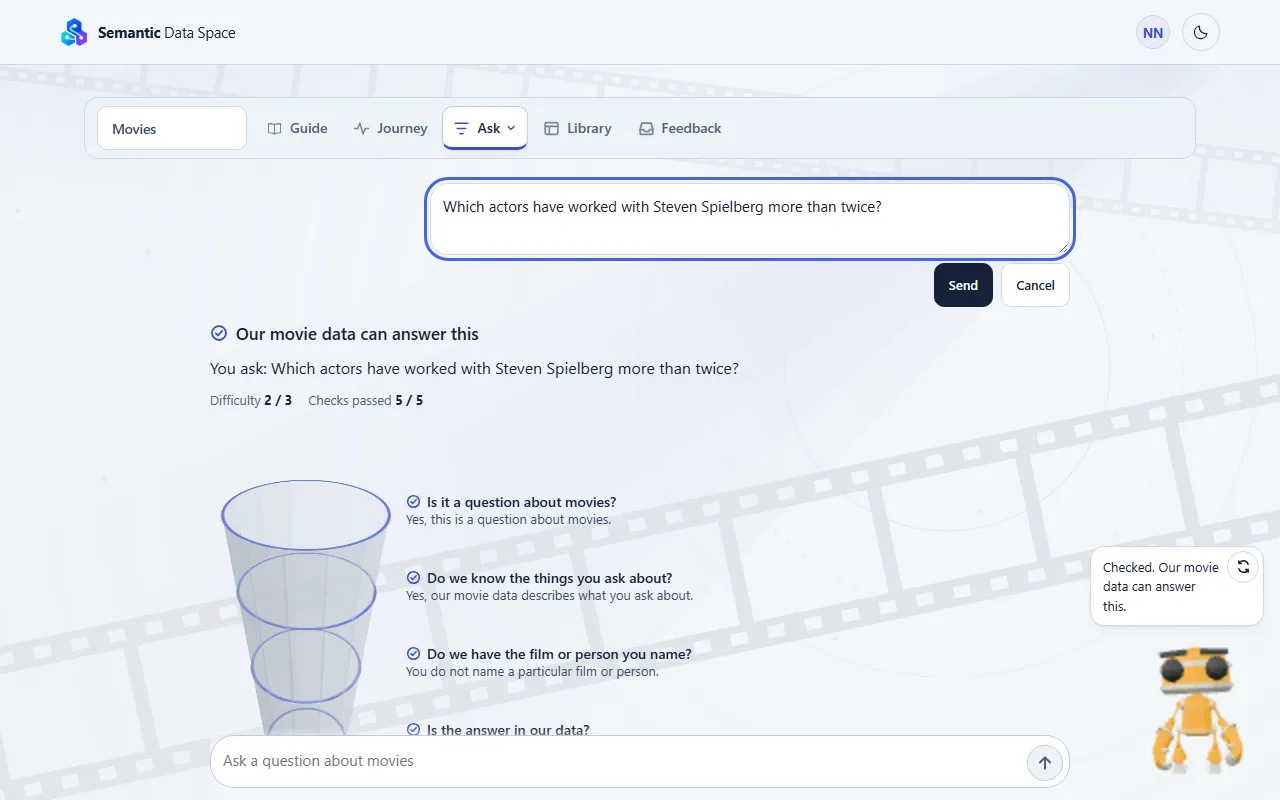This screenshot has width=1280, height=800.
Task: Click the Ask filter-lines icon
Action: click(461, 128)
